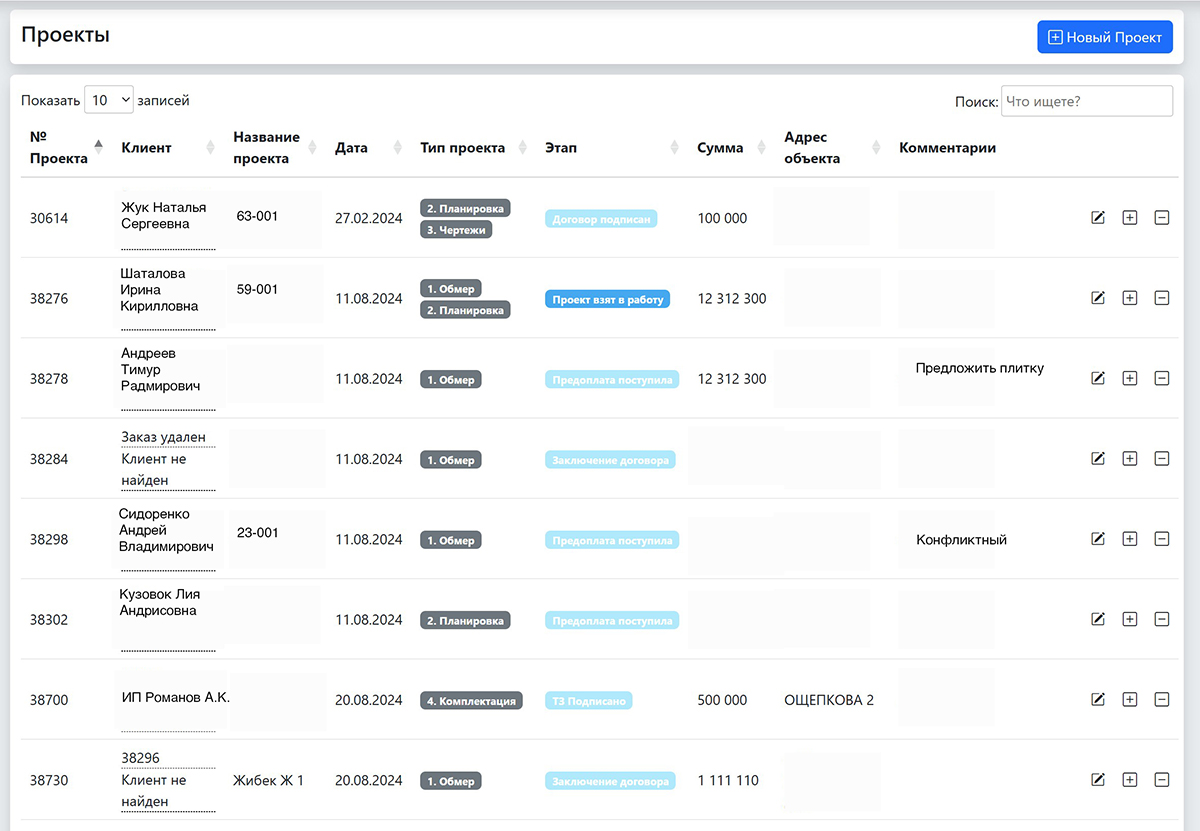
Task: Edit project 38284 via pencil icon
Action: pos(1098,458)
